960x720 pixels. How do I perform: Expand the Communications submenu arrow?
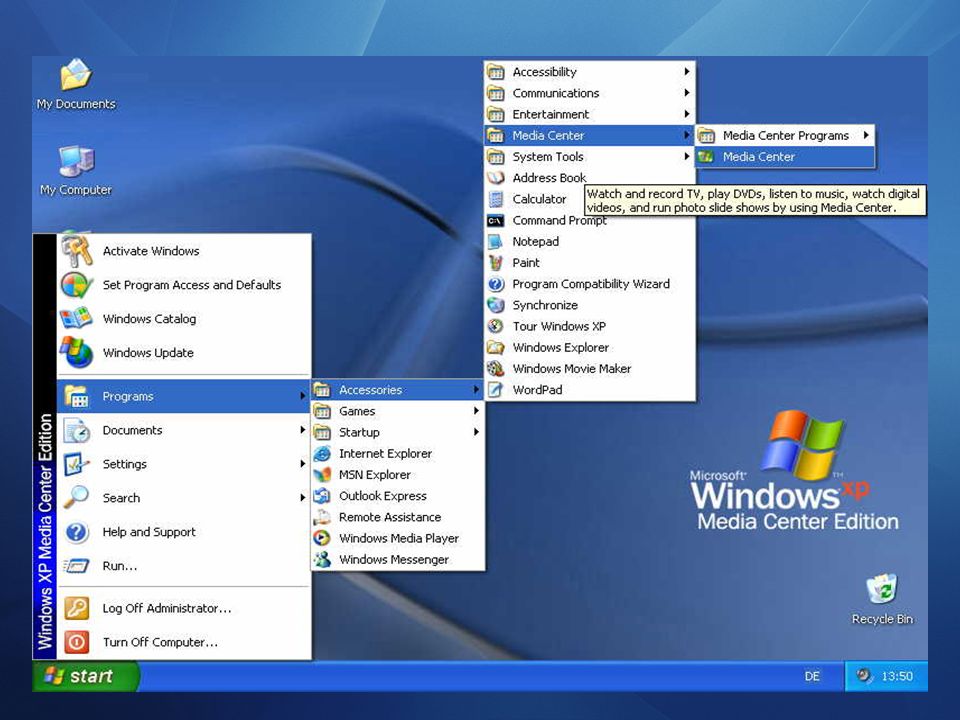coord(687,93)
